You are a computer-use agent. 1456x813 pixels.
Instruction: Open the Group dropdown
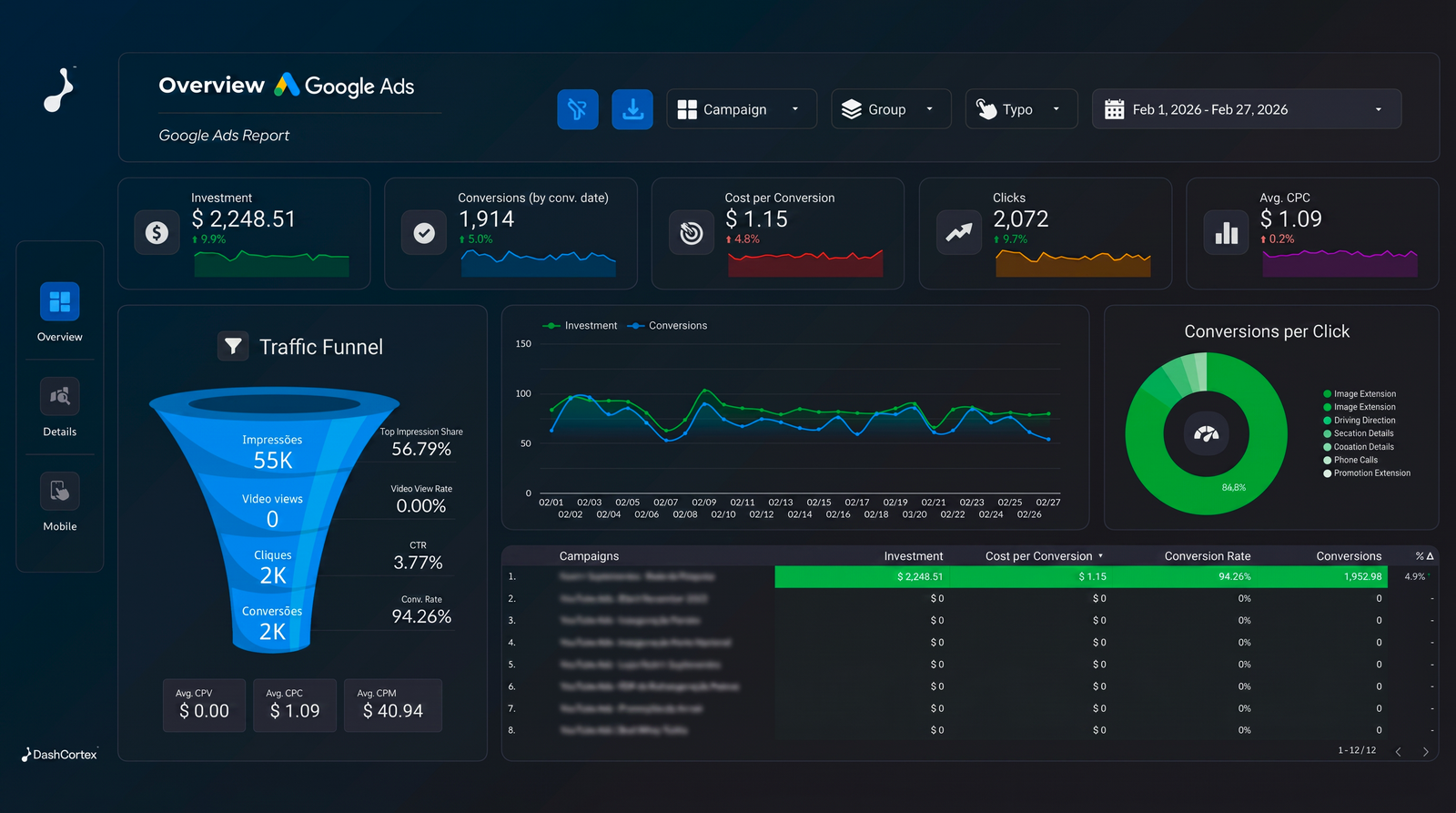[x=891, y=109]
